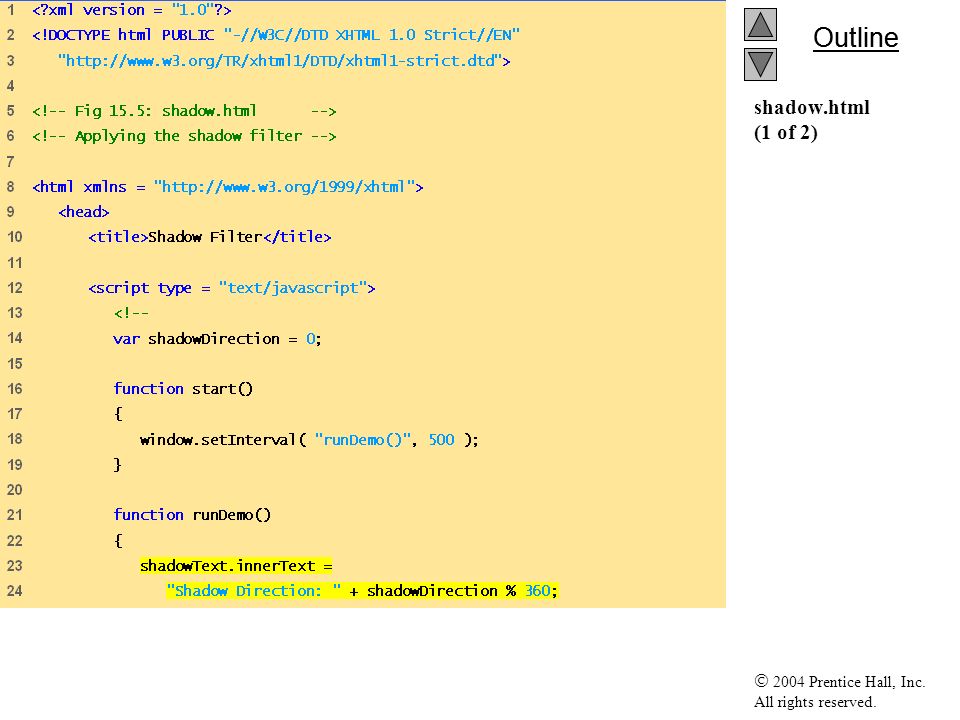This screenshot has width=960, height=720.
Task: Click the html xmlns tag on line 8
Action: (228, 187)
